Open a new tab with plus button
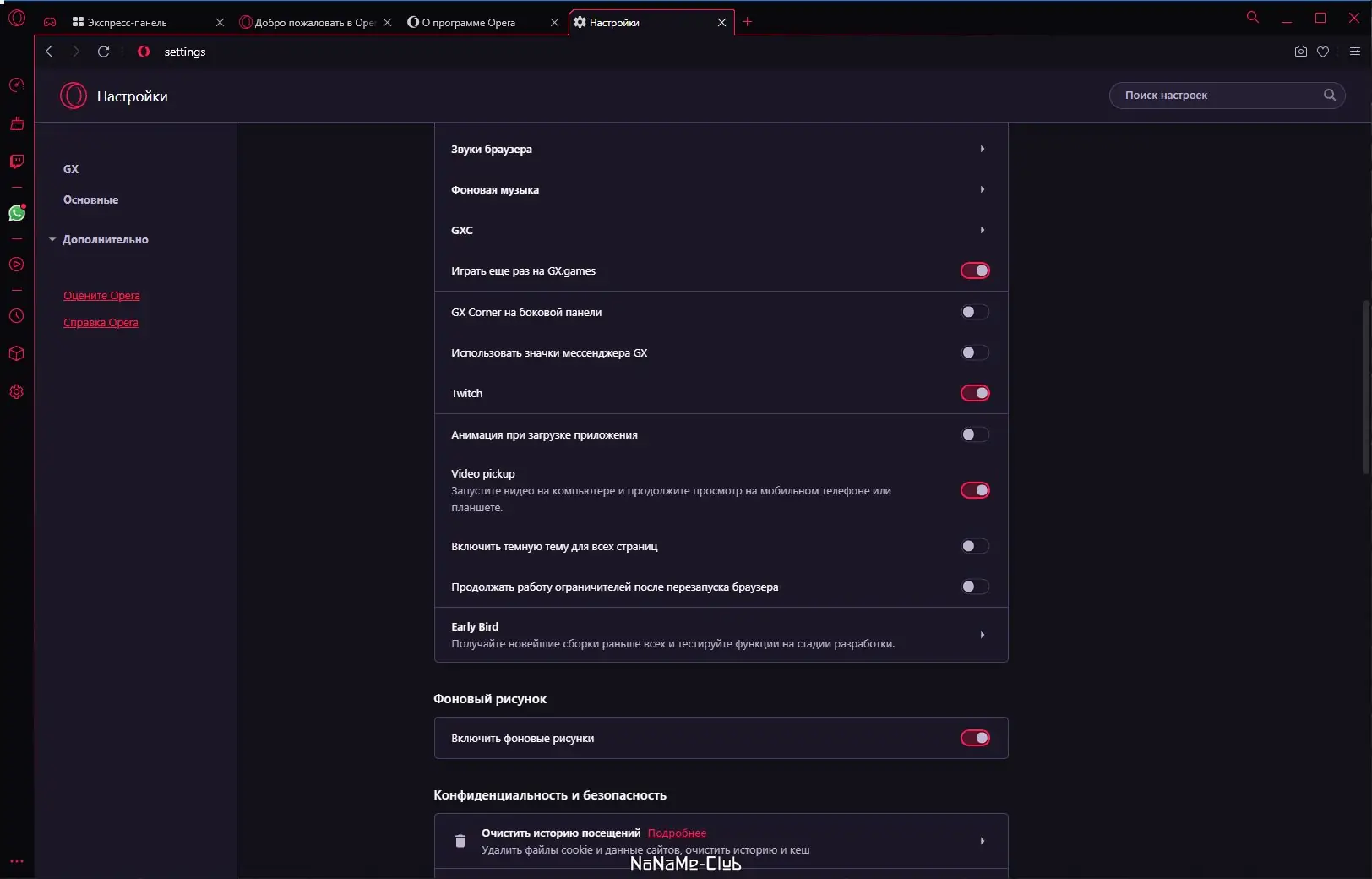Image resolution: width=1372 pixels, height=879 pixels. tap(748, 22)
